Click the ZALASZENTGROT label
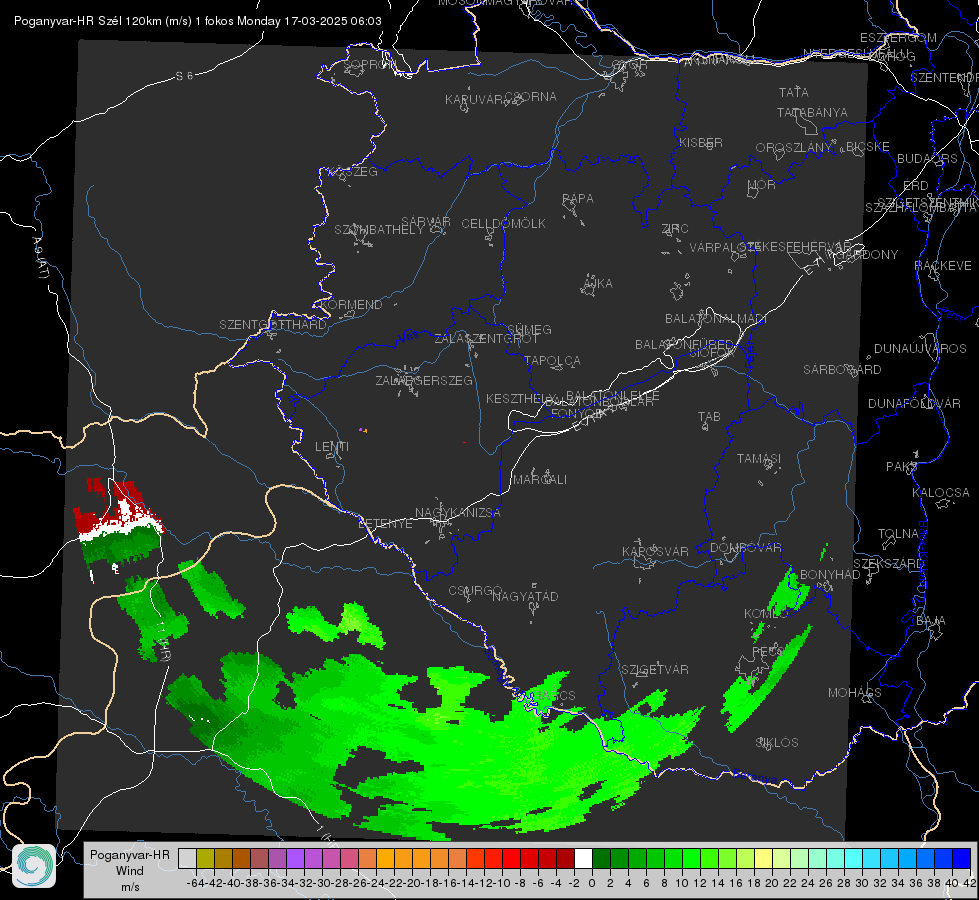 point(486,339)
